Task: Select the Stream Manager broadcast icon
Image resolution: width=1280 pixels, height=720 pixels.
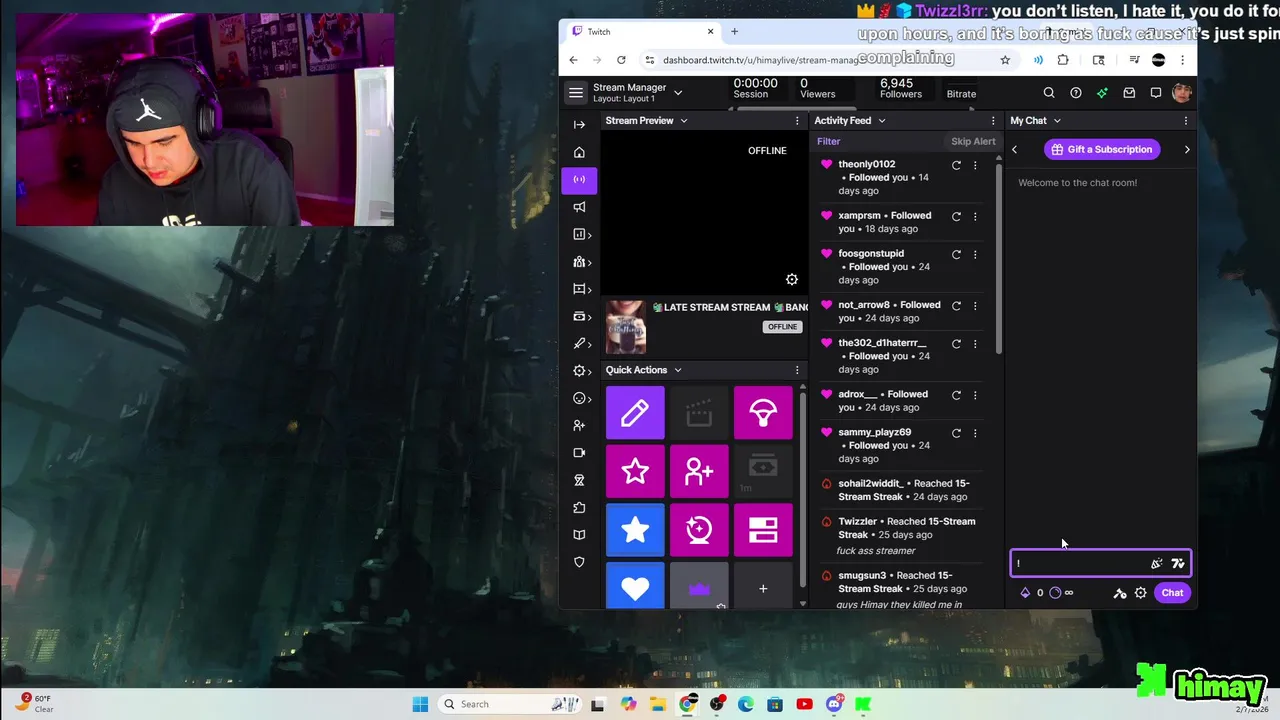Action: click(x=579, y=180)
